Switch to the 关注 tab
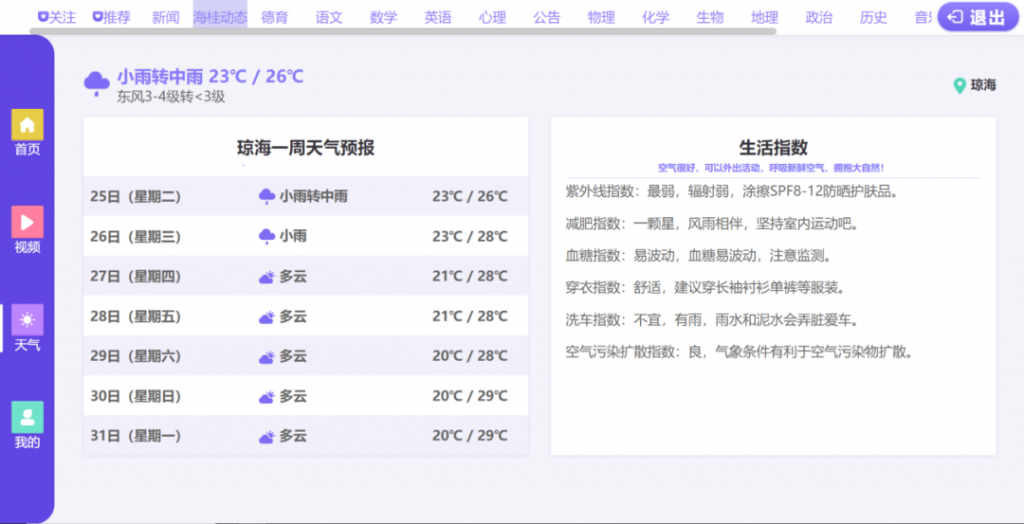Viewport: 1024px width, 524px height. [x=57, y=18]
